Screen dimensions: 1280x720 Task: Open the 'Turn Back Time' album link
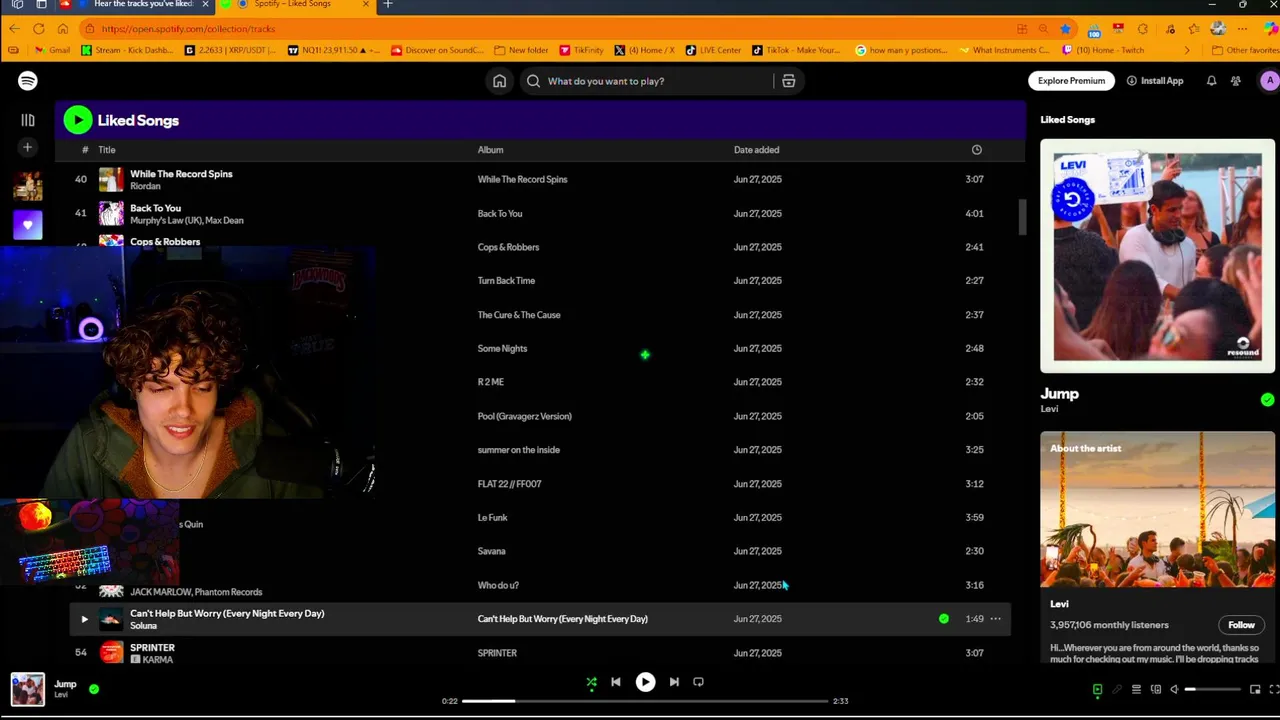pyautogui.click(x=506, y=281)
